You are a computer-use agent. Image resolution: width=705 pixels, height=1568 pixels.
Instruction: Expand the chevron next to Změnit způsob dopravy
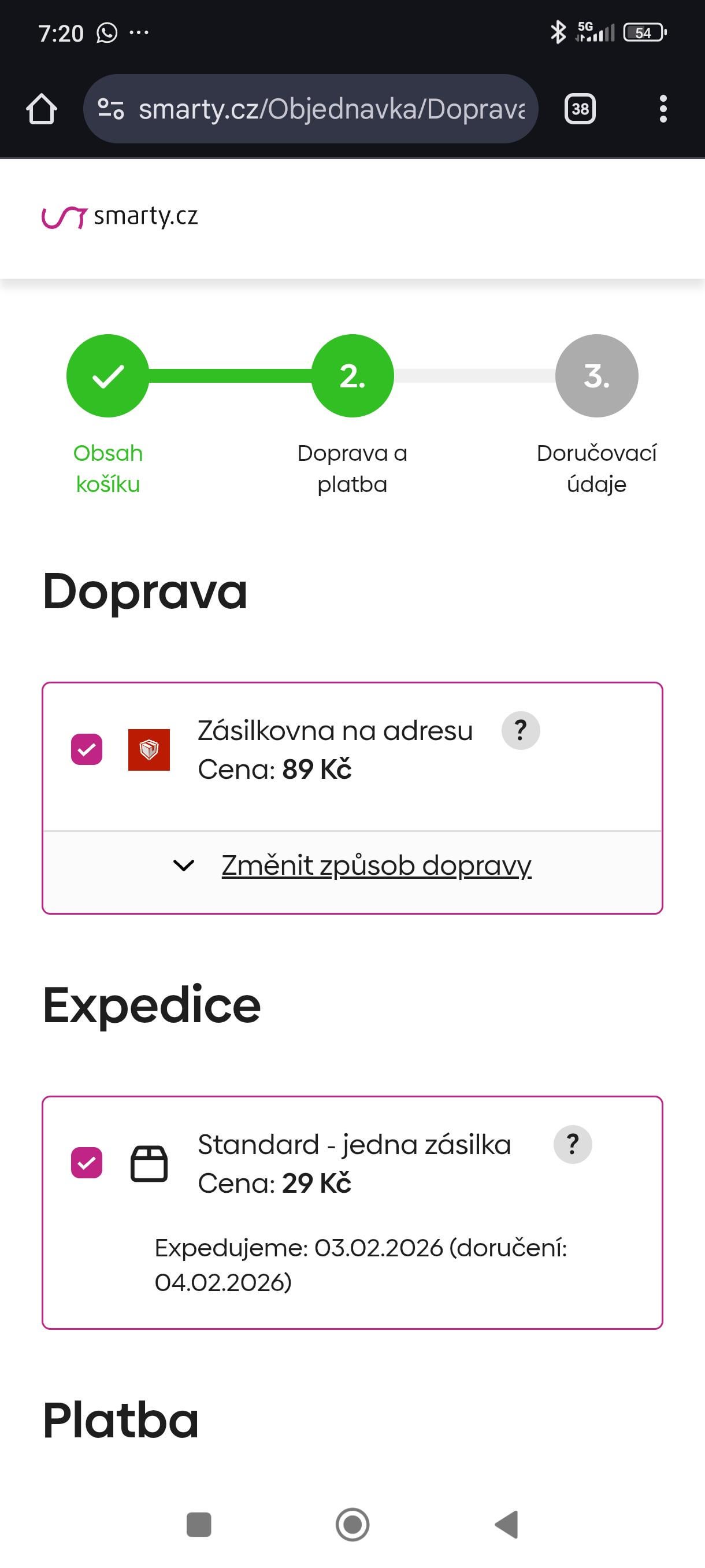pyautogui.click(x=184, y=865)
